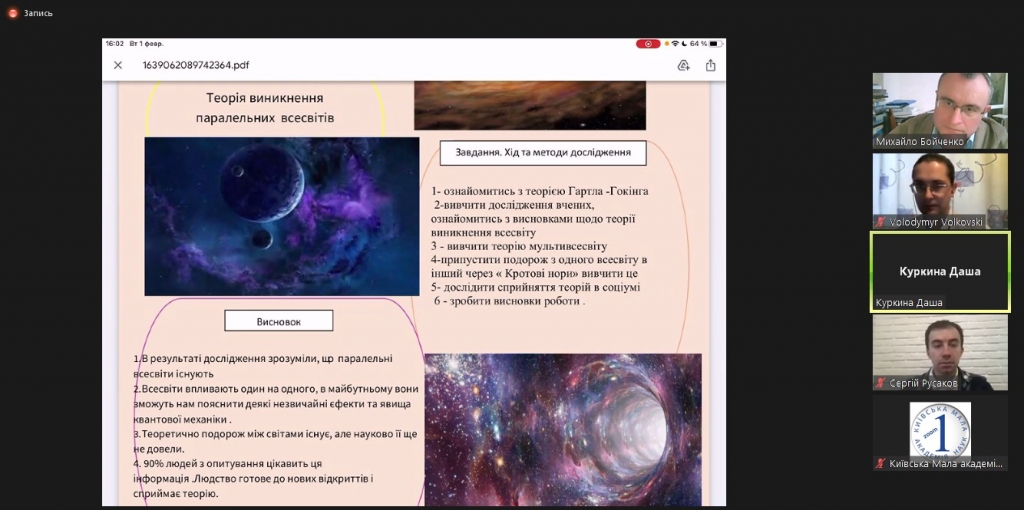The width and height of the screenshot is (1024, 510).
Task: Tap the battery icon in iPad status bar
Action: 716,44
